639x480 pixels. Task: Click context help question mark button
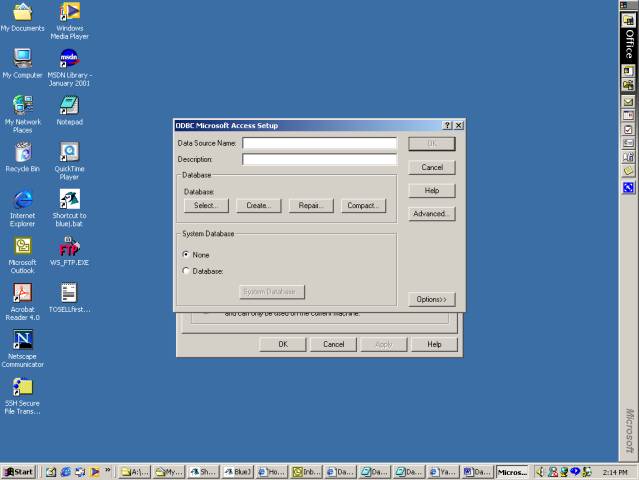point(447,126)
